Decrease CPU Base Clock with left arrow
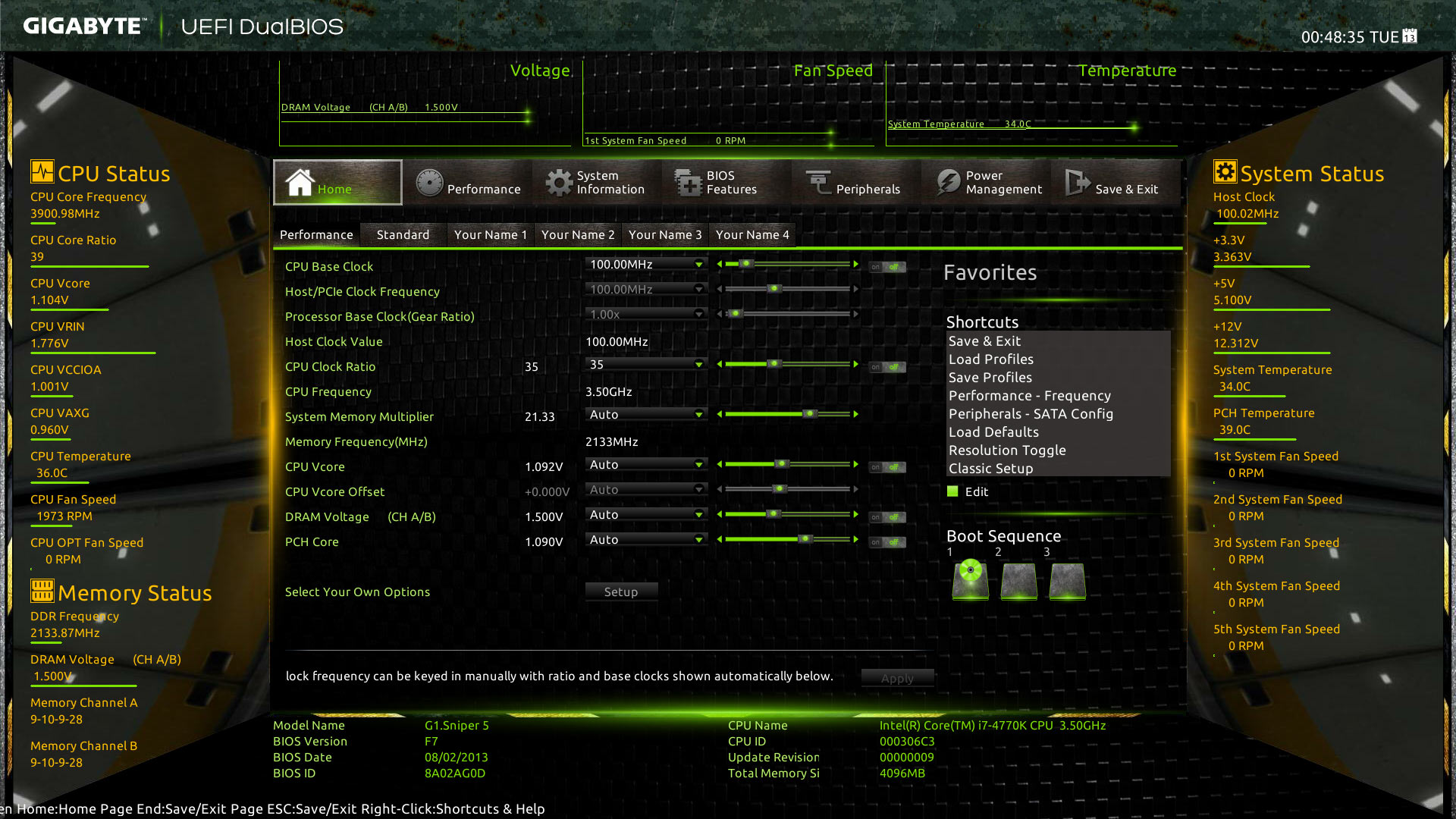 click(719, 265)
